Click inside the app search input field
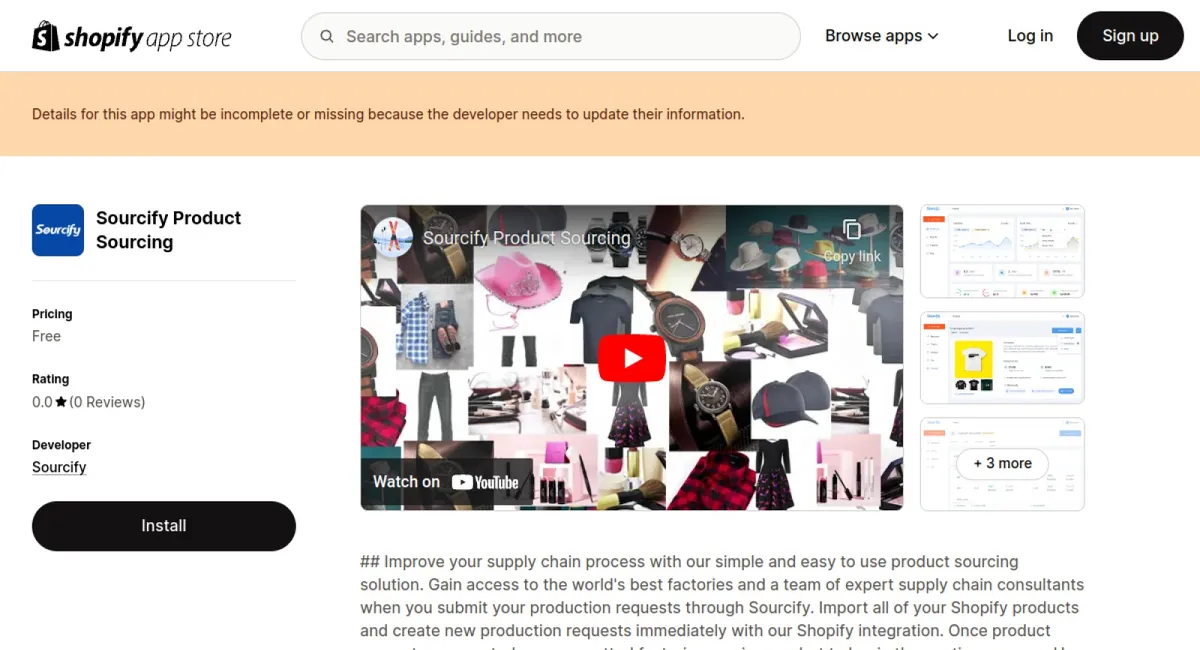The image size is (1200, 650). (x=550, y=36)
